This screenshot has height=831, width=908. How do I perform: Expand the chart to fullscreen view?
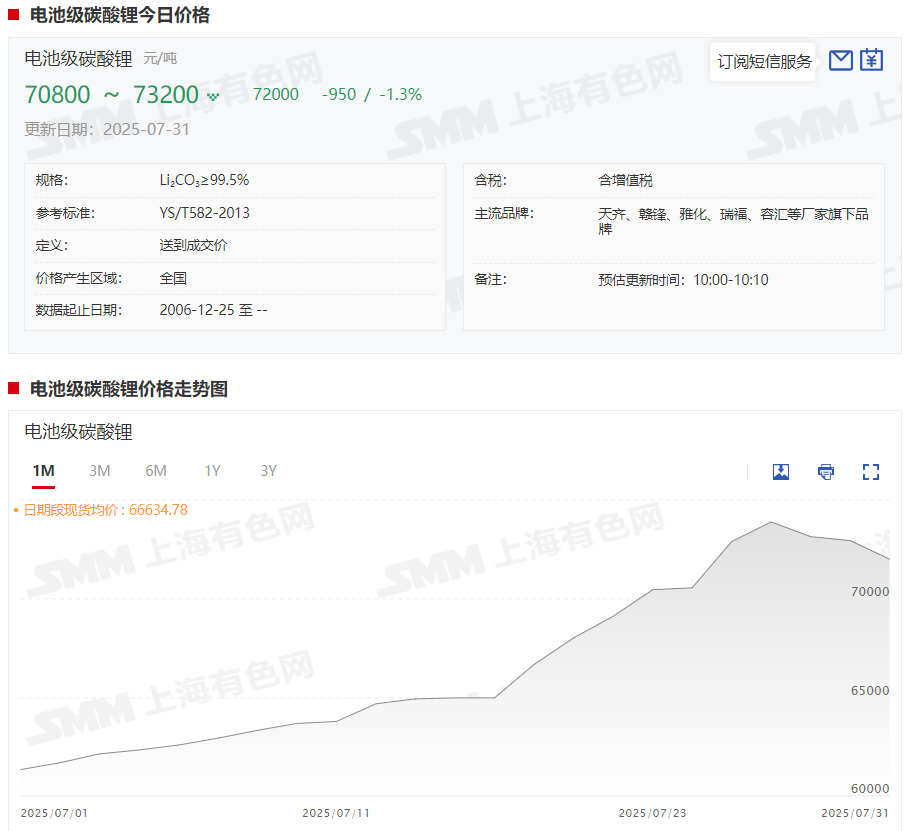(x=870, y=472)
